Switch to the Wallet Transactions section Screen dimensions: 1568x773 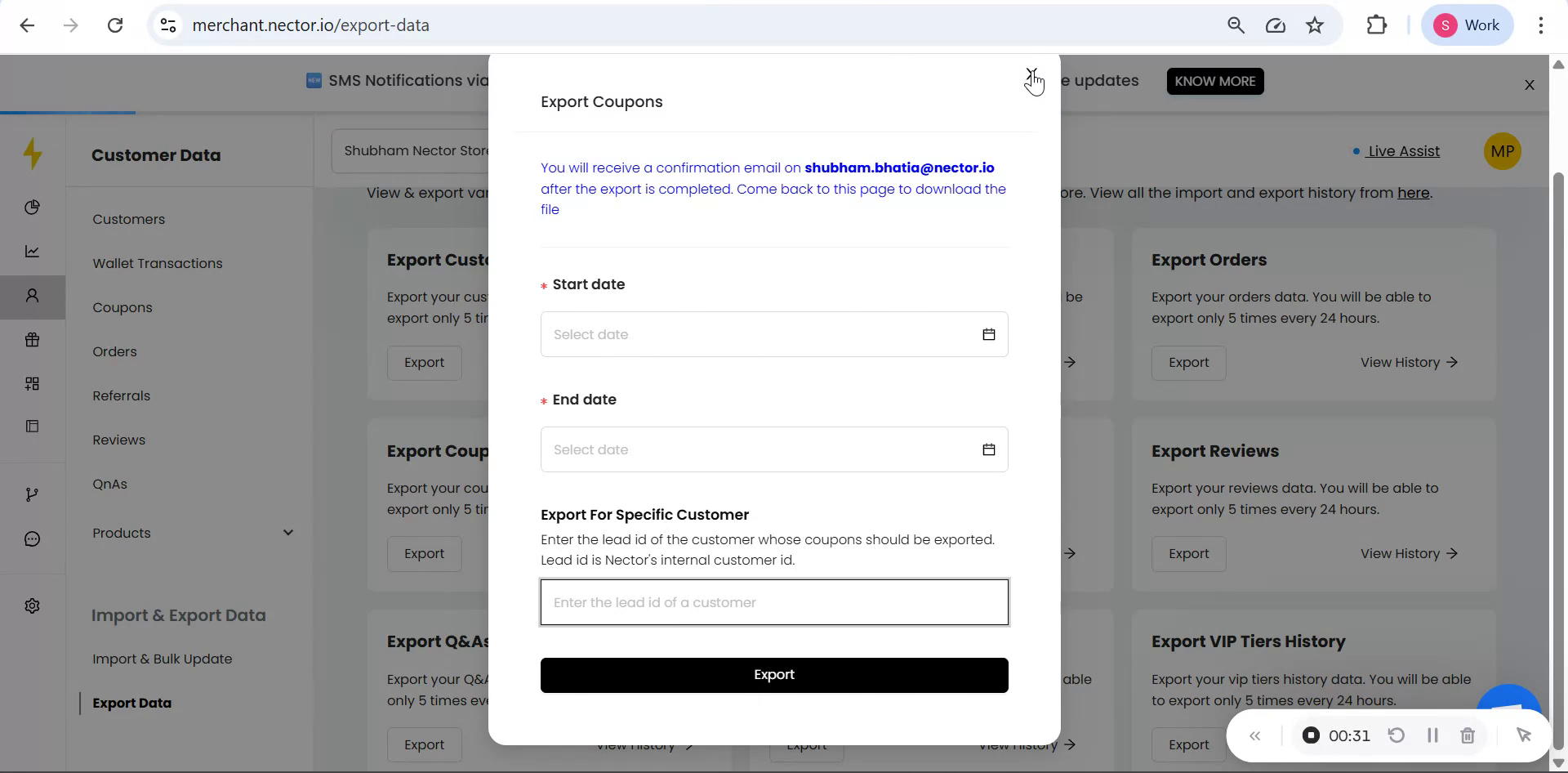(158, 263)
